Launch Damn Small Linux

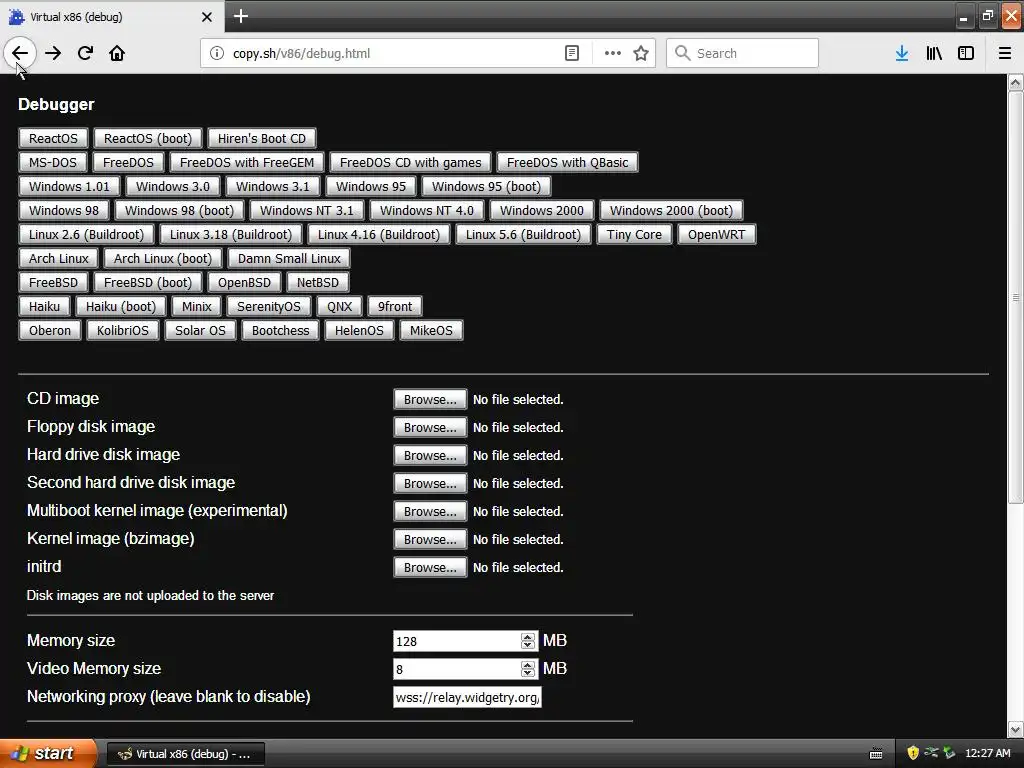[289, 259]
